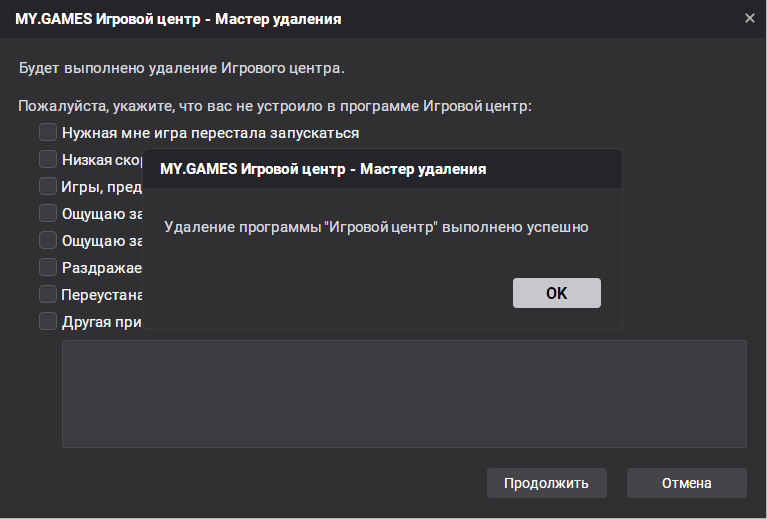767x519 pixels.
Task: Tick the 'Игры, пред...' checkbox
Action: [48, 186]
